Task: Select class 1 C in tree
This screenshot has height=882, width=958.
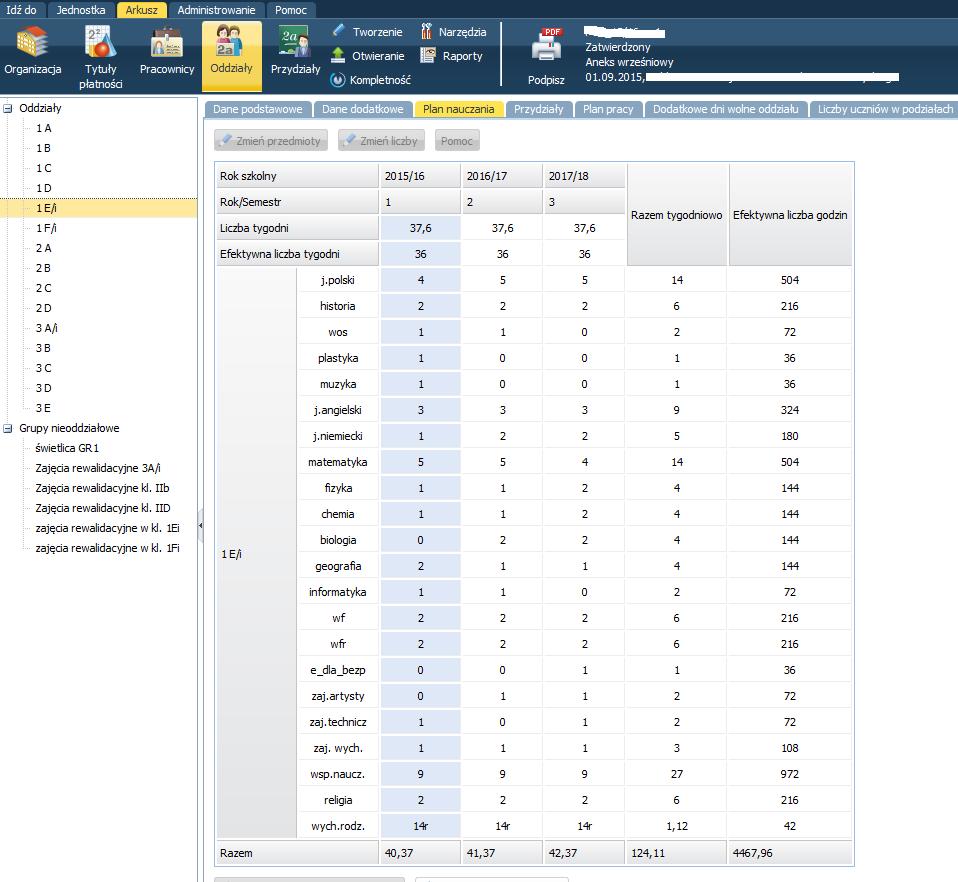Action: [x=43, y=169]
